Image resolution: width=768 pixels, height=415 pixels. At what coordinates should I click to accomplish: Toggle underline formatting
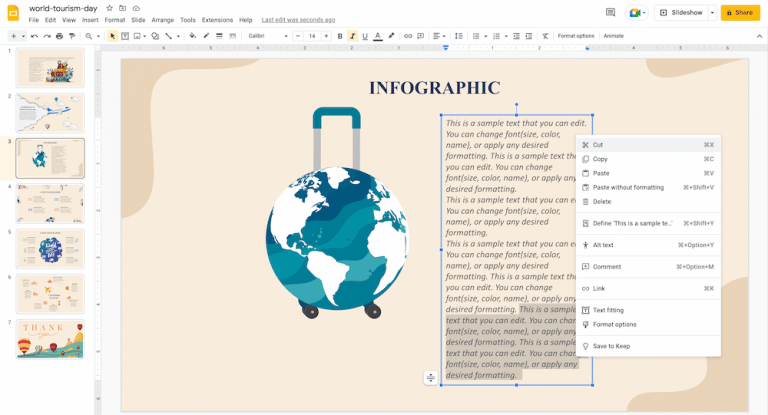tap(365, 36)
